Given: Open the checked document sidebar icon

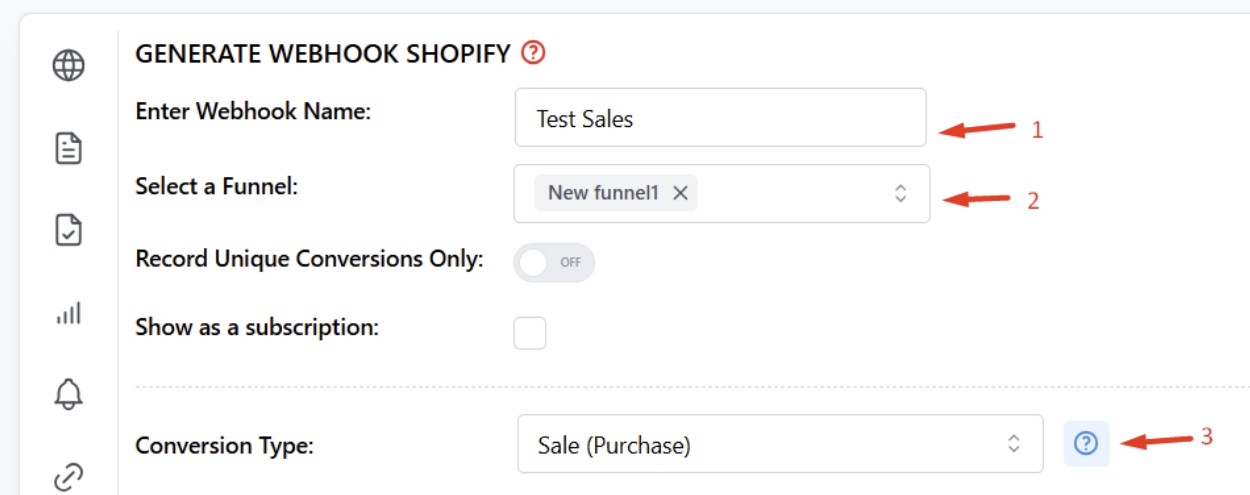Looking at the screenshot, I should (68, 230).
